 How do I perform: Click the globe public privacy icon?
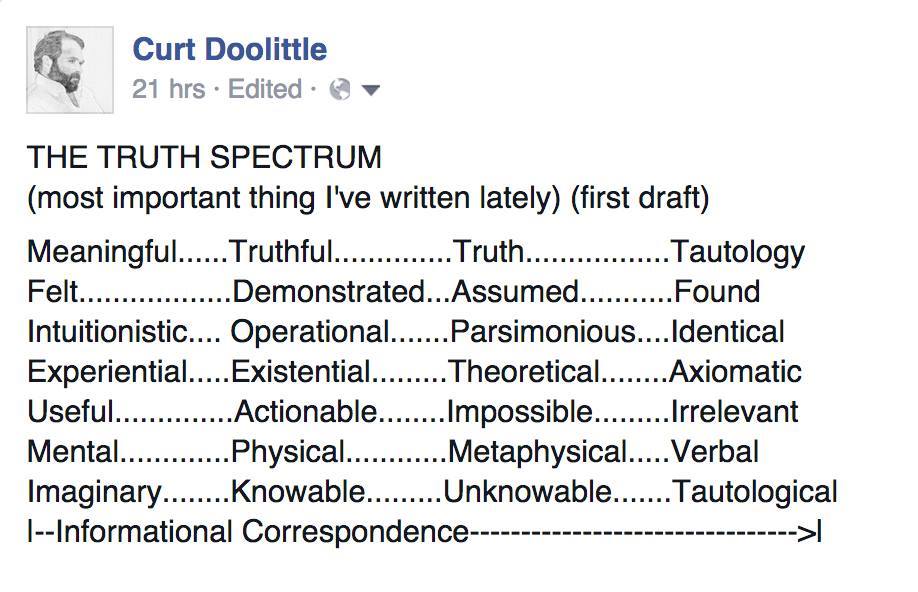[x=340, y=90]
